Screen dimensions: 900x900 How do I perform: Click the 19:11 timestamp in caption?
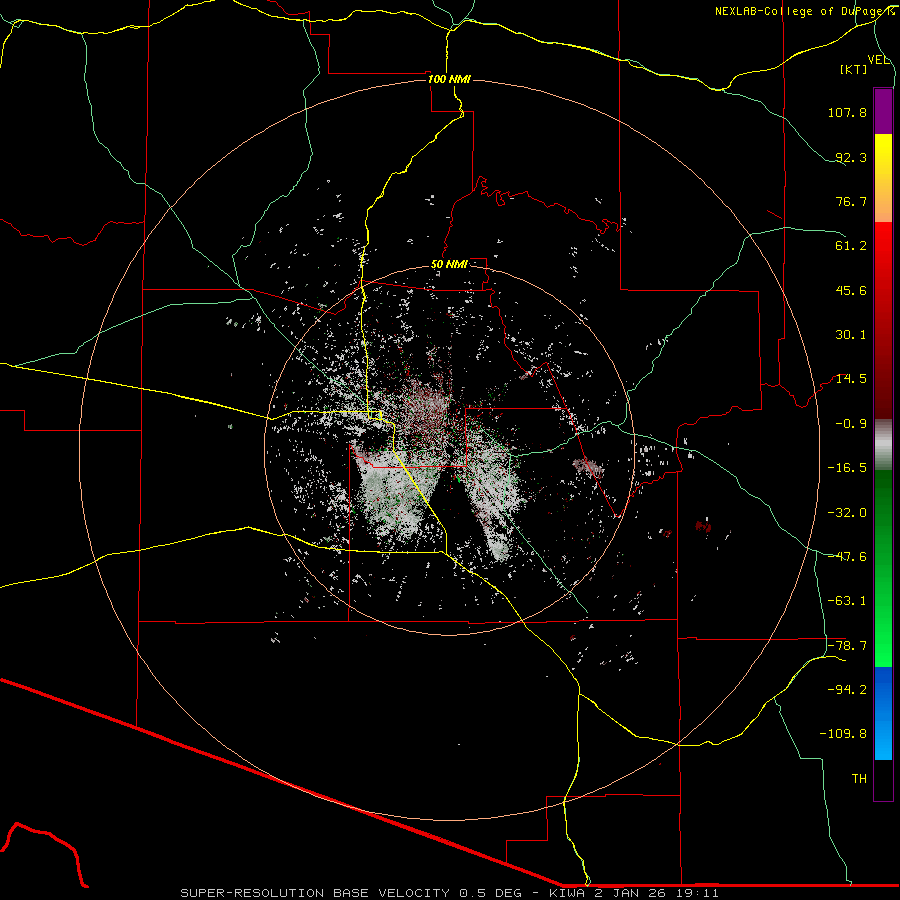click(x=697, y=893)
